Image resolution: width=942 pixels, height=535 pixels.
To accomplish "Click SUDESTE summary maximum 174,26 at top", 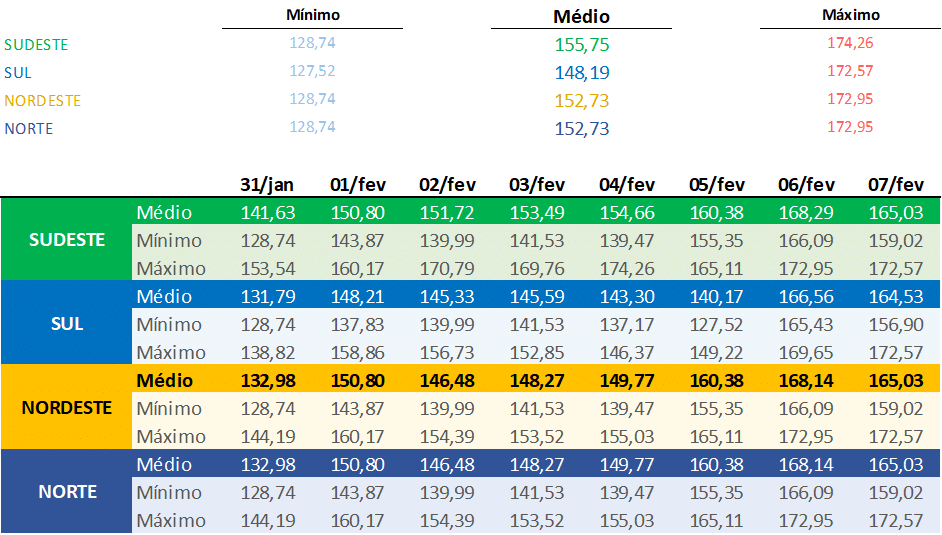I will 851,43.
